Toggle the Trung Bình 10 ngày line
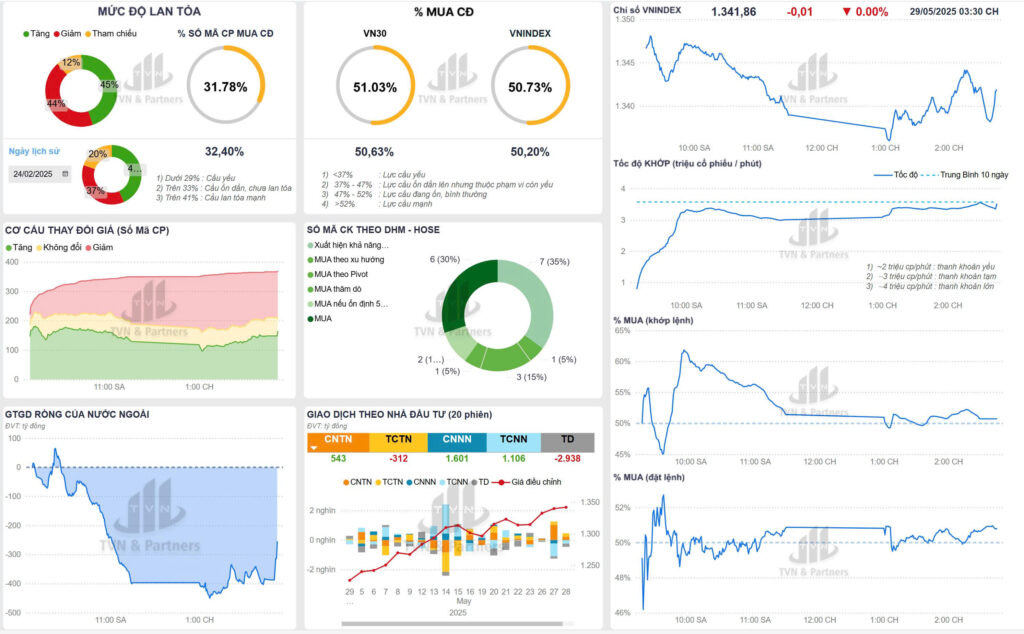 pyautogui.click(x=970, y=174)
